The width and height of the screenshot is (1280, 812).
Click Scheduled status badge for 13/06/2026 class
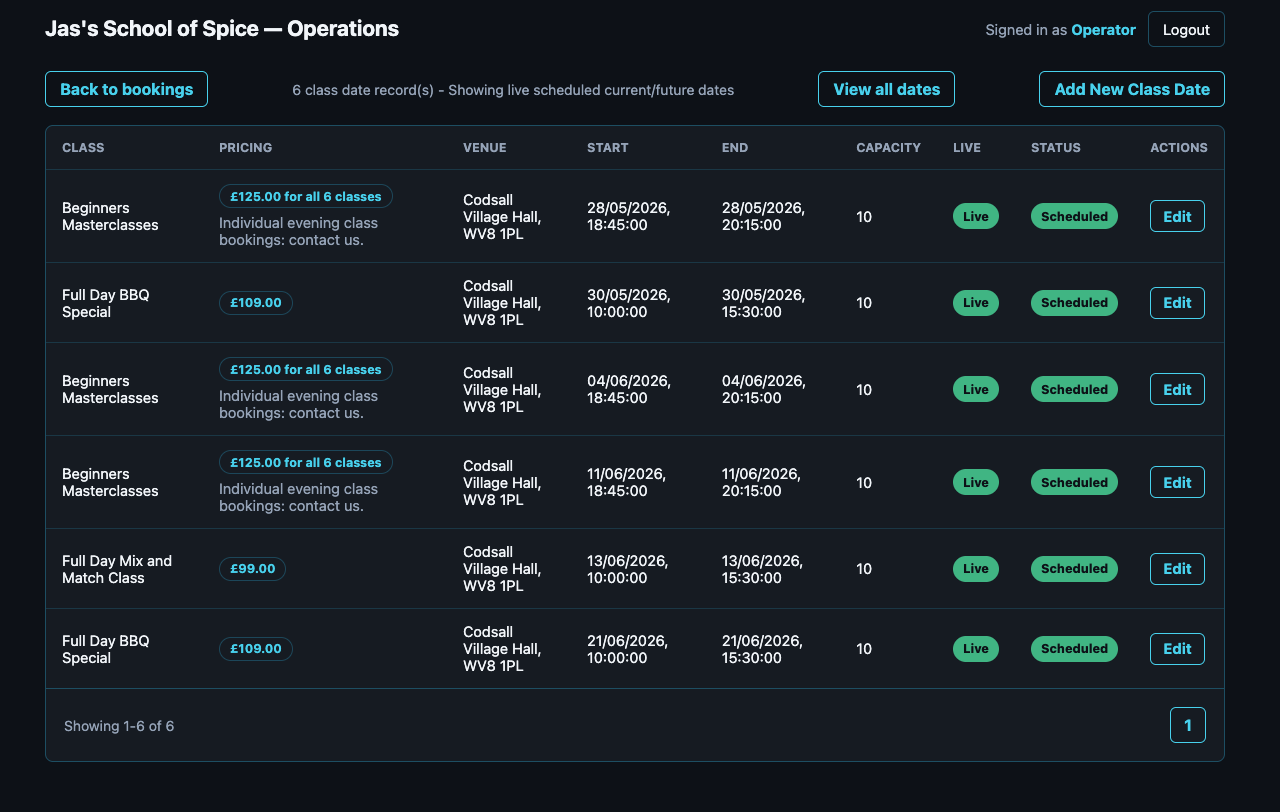point(1074,569)
